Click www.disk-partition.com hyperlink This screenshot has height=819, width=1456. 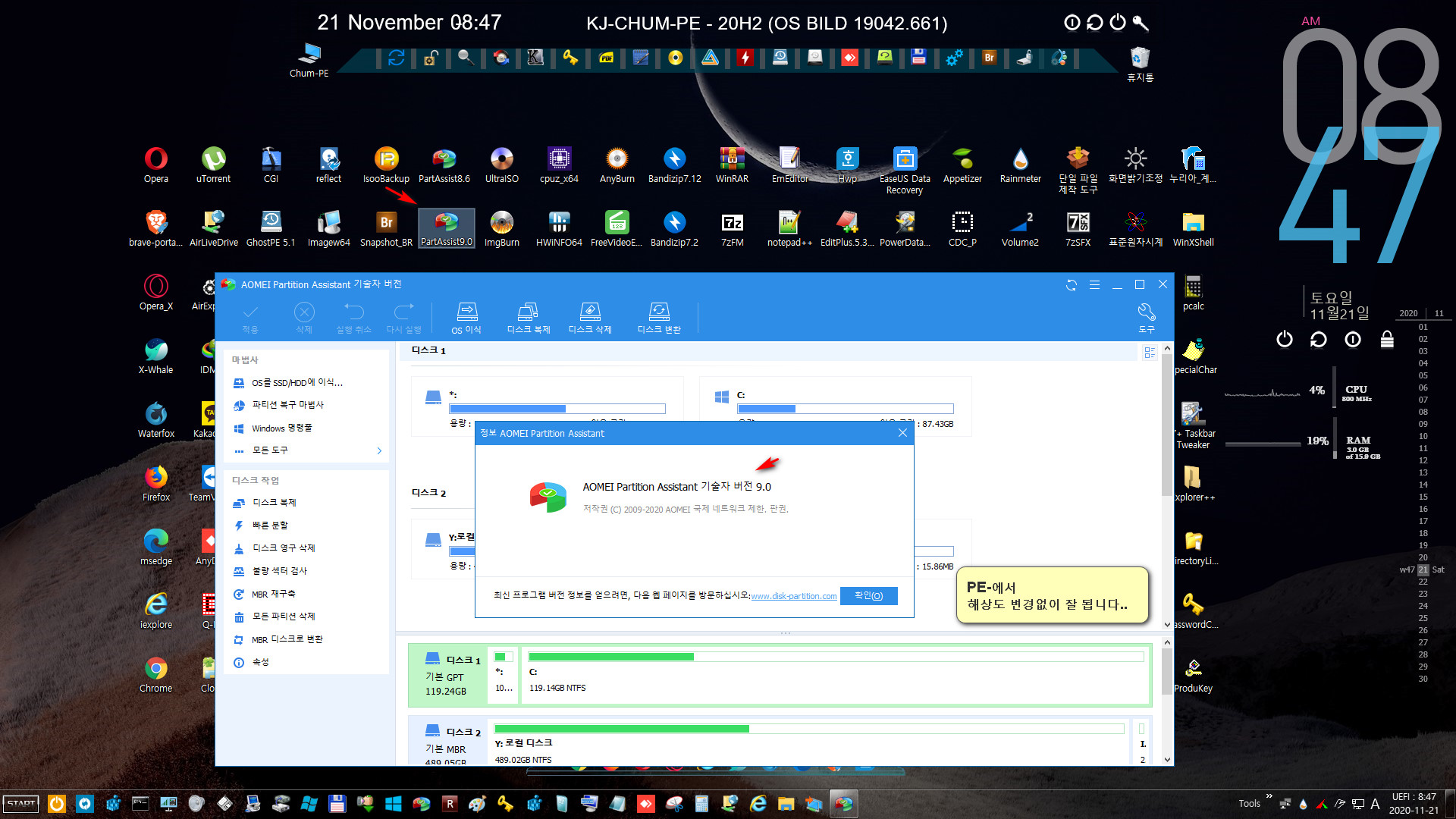coord(793,596)
